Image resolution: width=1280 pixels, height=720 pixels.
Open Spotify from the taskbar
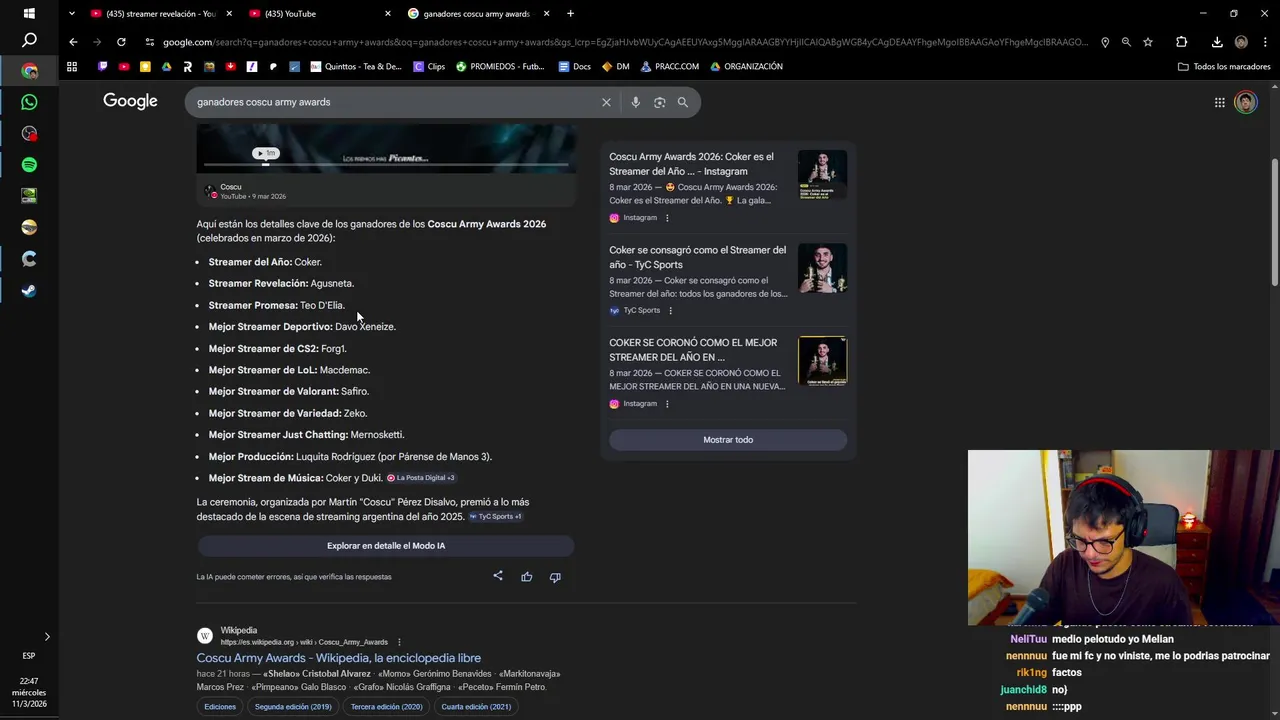(29, 164)
